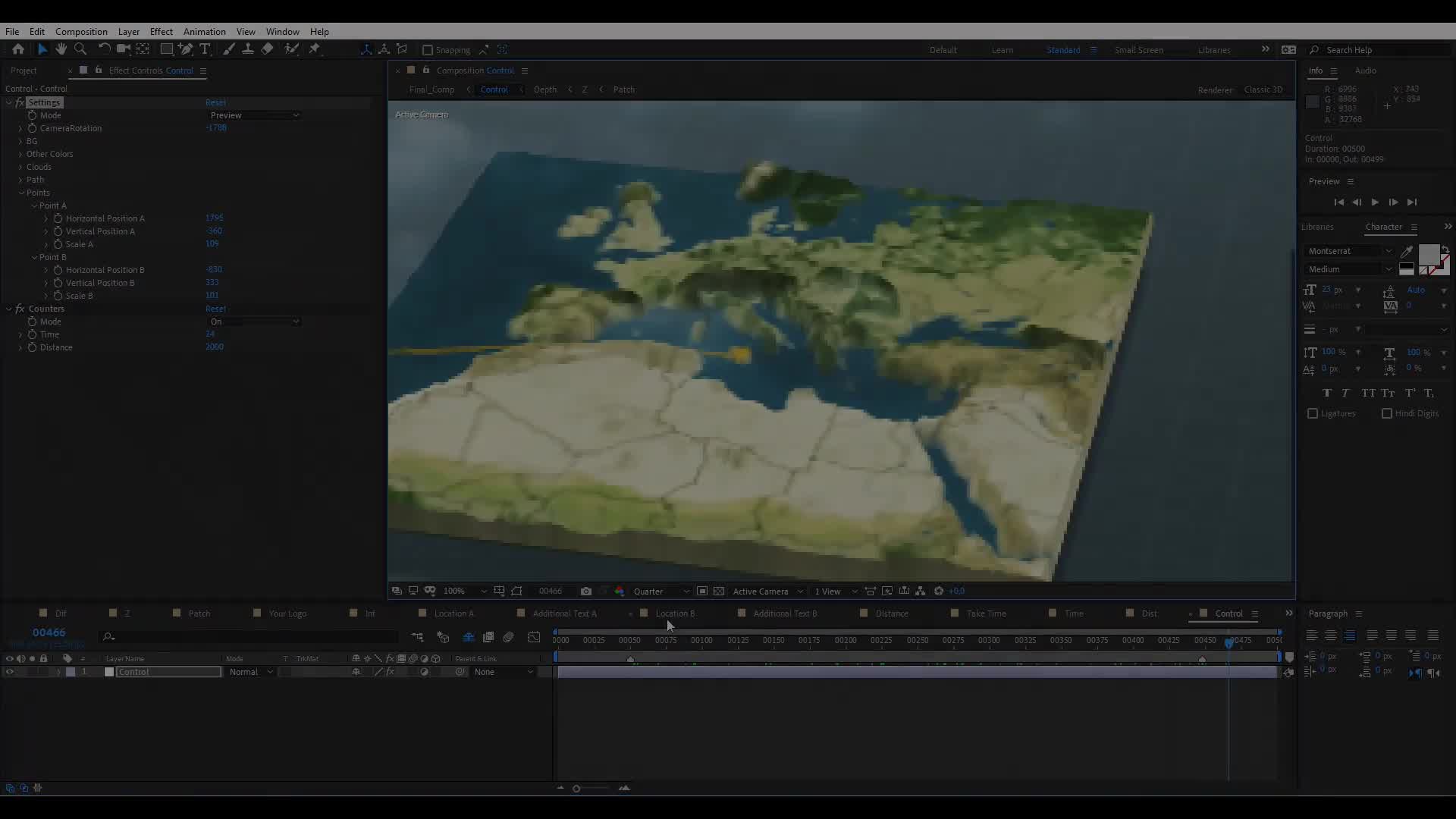Screen dimensions: 1456x819
Task: Jump to last frame in Preview
Action: coord(1412,202)
